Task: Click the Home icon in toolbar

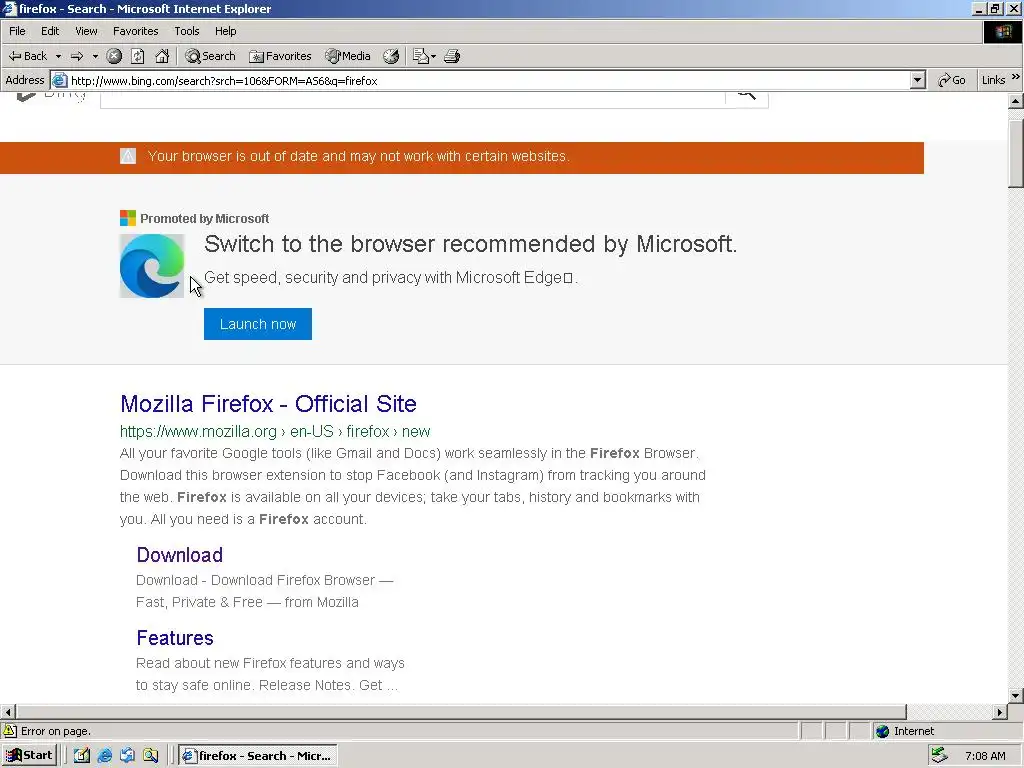Action: pos(162,56)
